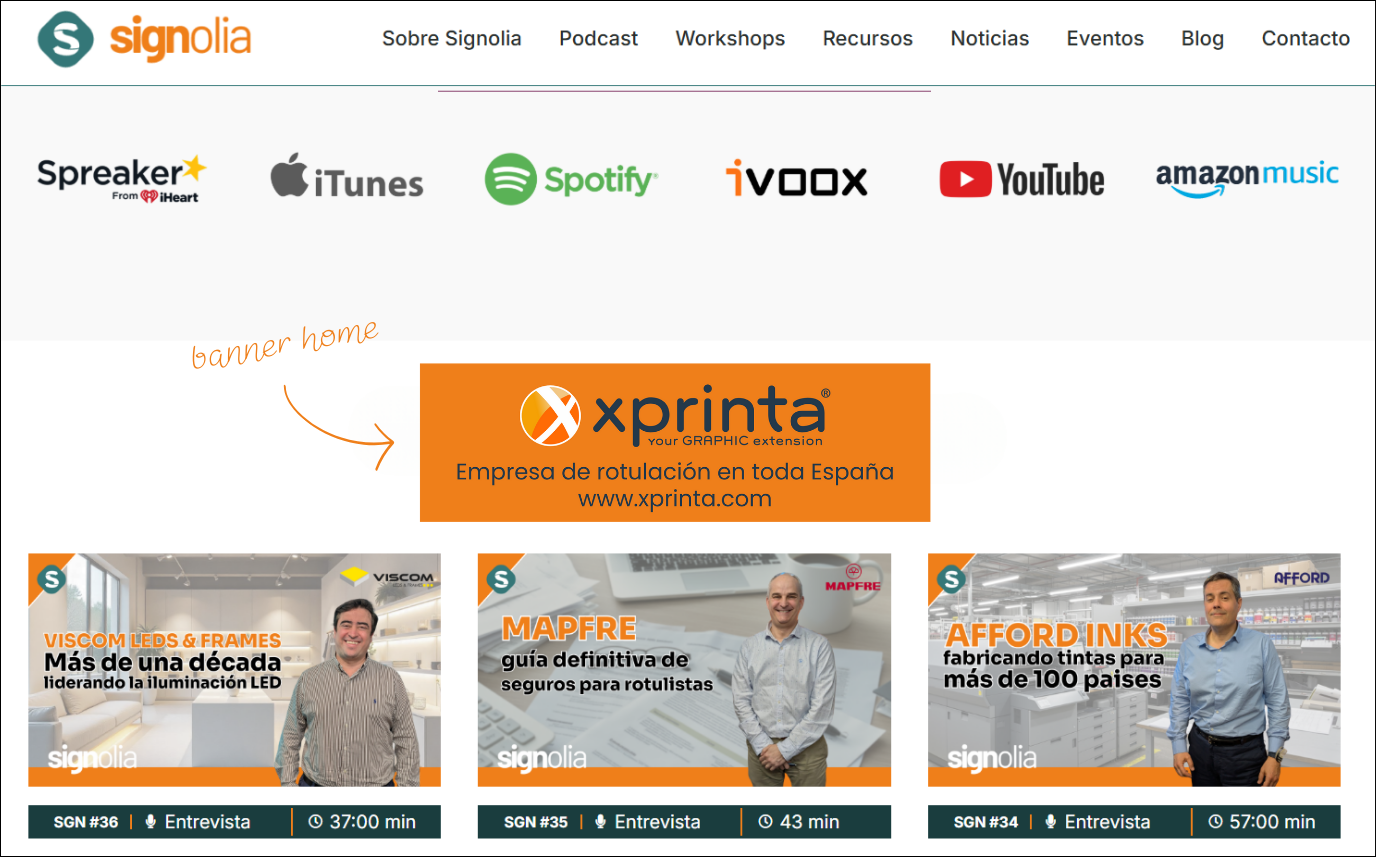The height and width of the screenshot is (858, 1377).
Task: Click the Signolia logo in the header
Action: [x=144, y=38]
